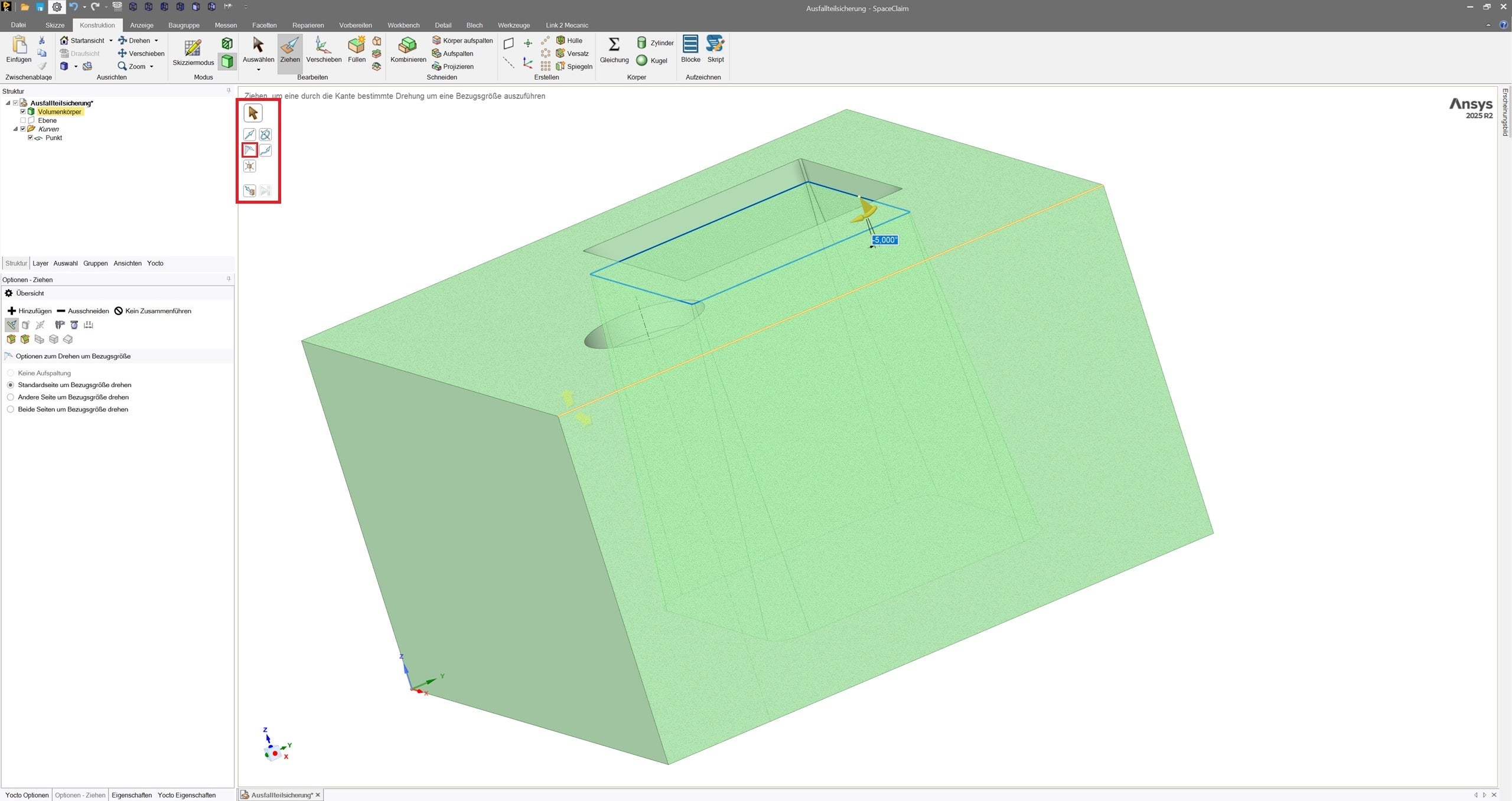Screen dimensions: 1512x801
Task: Choose Andere Seite um Bezugsgröße drehen
Action: 11,397
